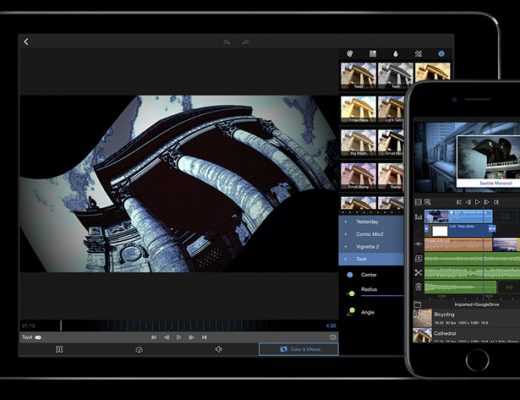Step forward one frame on the iPad transport

[x=191, y=337]
